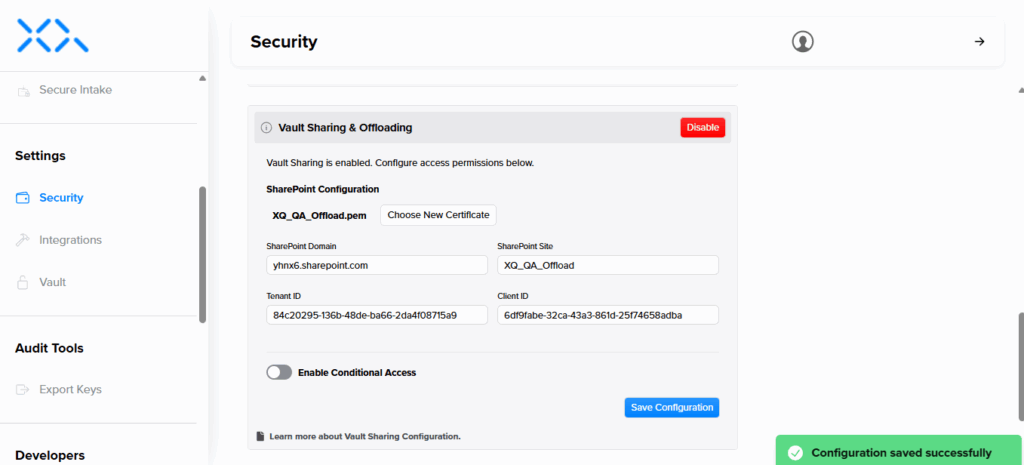
Task: Click the Integrations wrench icon
Action: point(24,240)
